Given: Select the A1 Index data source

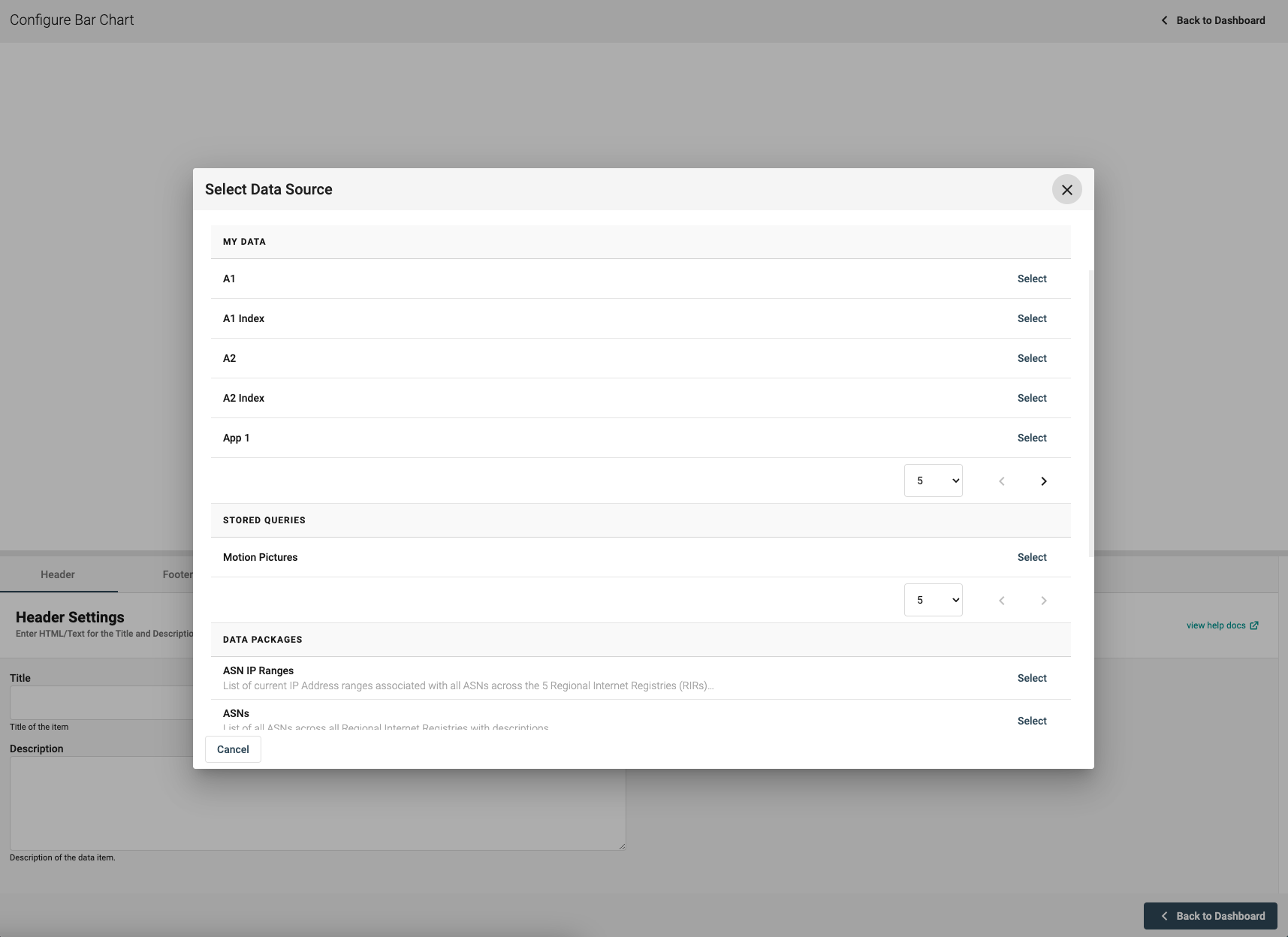Looking at the screenshot, I should (x=1031, y=318).
